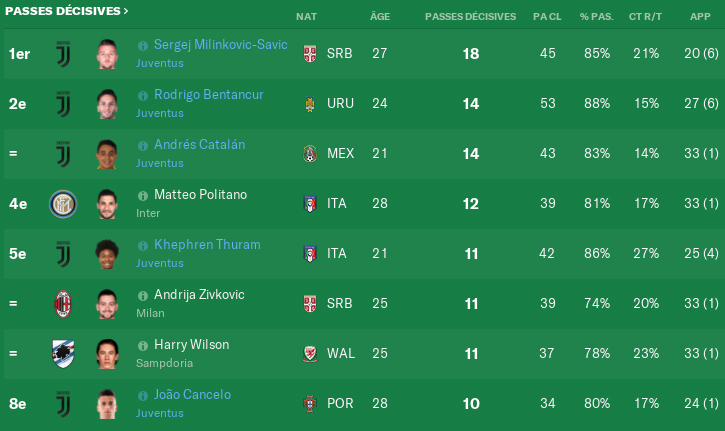This screenshot has height=431, width=725.
Task: Sort by the Passes Décisives column header
Action: pyautogui.click(x=470, y=17)
